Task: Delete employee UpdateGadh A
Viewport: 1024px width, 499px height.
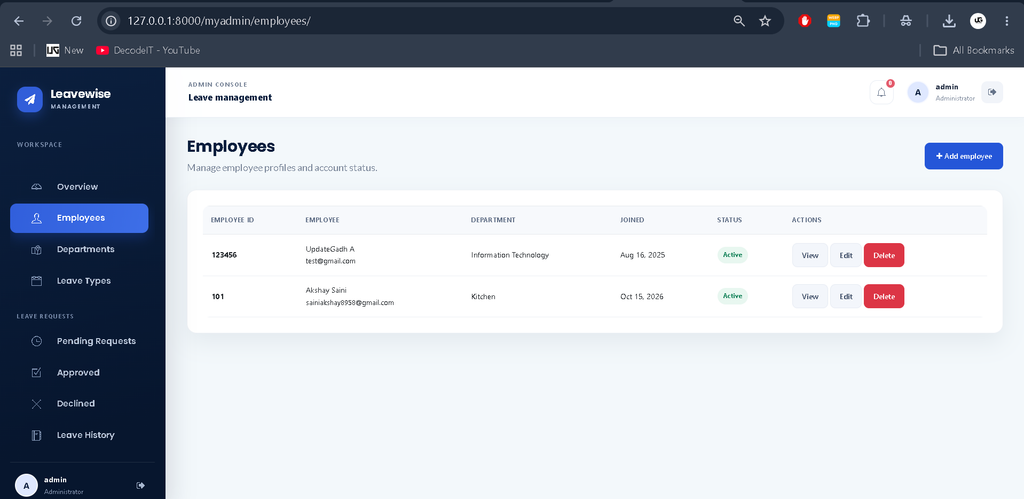Action: [884, 255]
